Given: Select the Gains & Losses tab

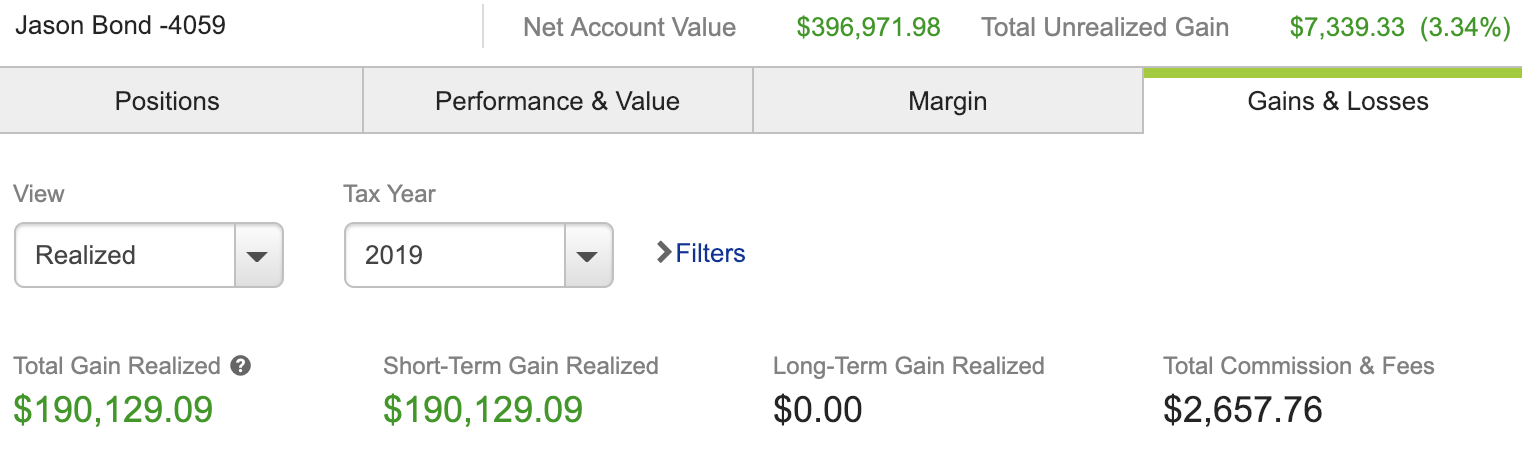Looking at the screenshot, I should [x=1338, y=101].
